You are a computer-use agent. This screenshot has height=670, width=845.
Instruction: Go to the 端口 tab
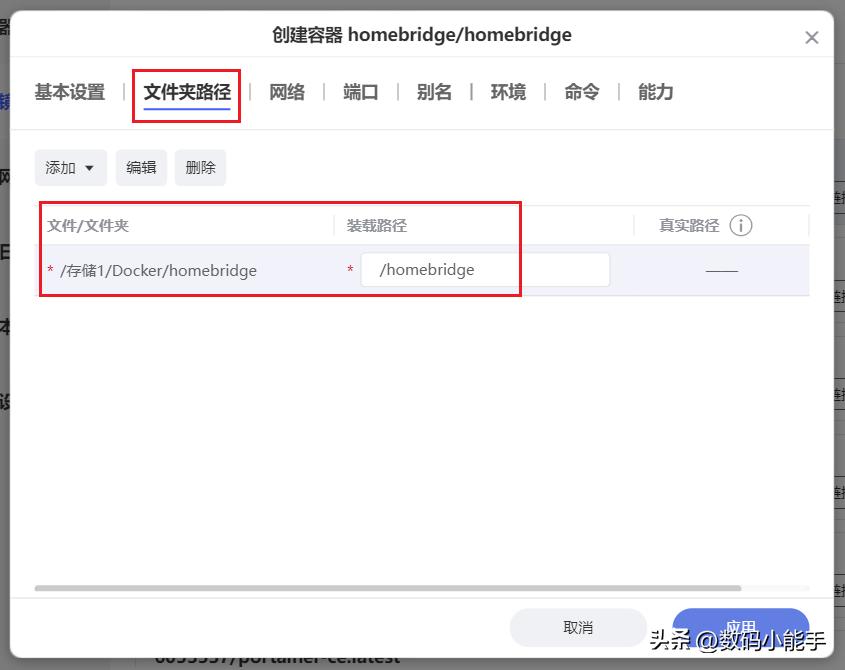(361, 92)
